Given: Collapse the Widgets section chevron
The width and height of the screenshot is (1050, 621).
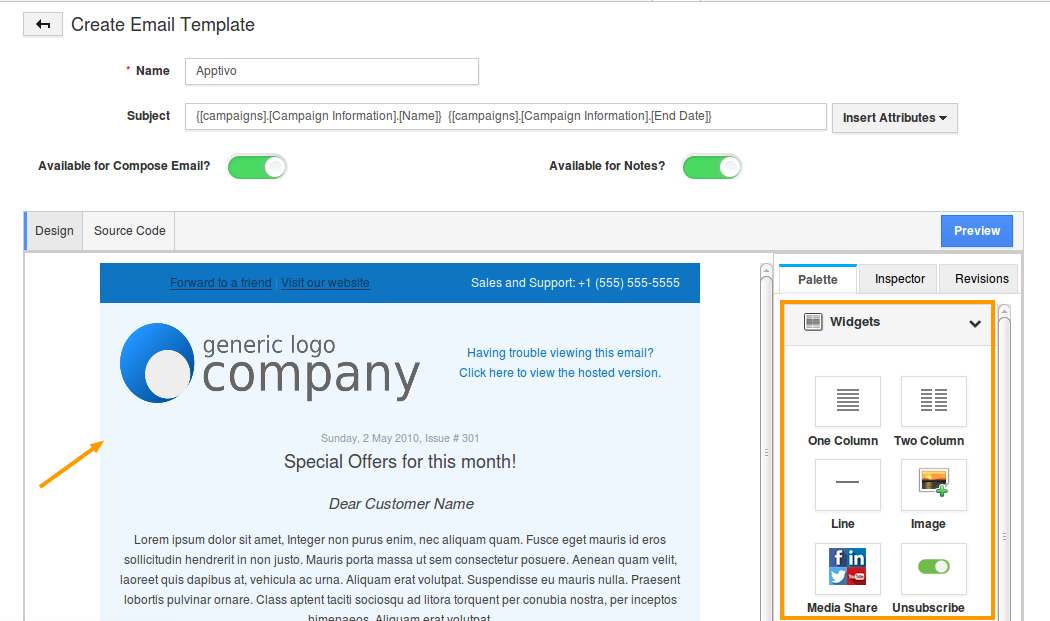Looking at the screenshot, I should point(975,324).
